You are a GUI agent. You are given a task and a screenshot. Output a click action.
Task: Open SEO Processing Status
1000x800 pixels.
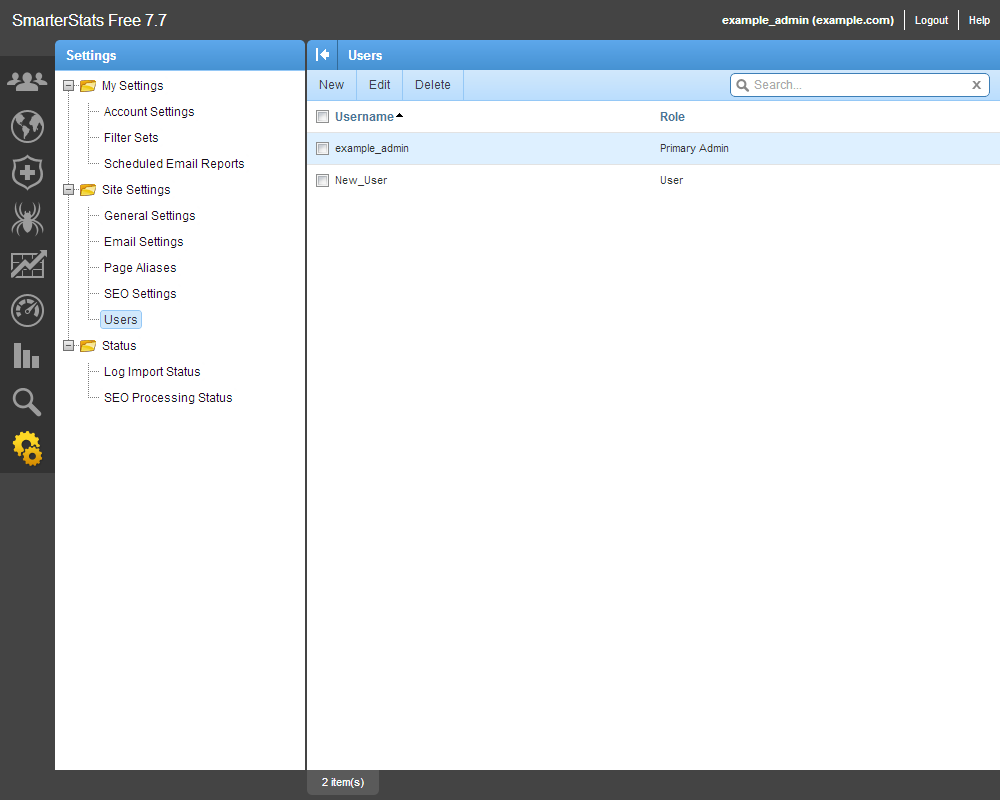pyautogui.click(x=168, y=398)
